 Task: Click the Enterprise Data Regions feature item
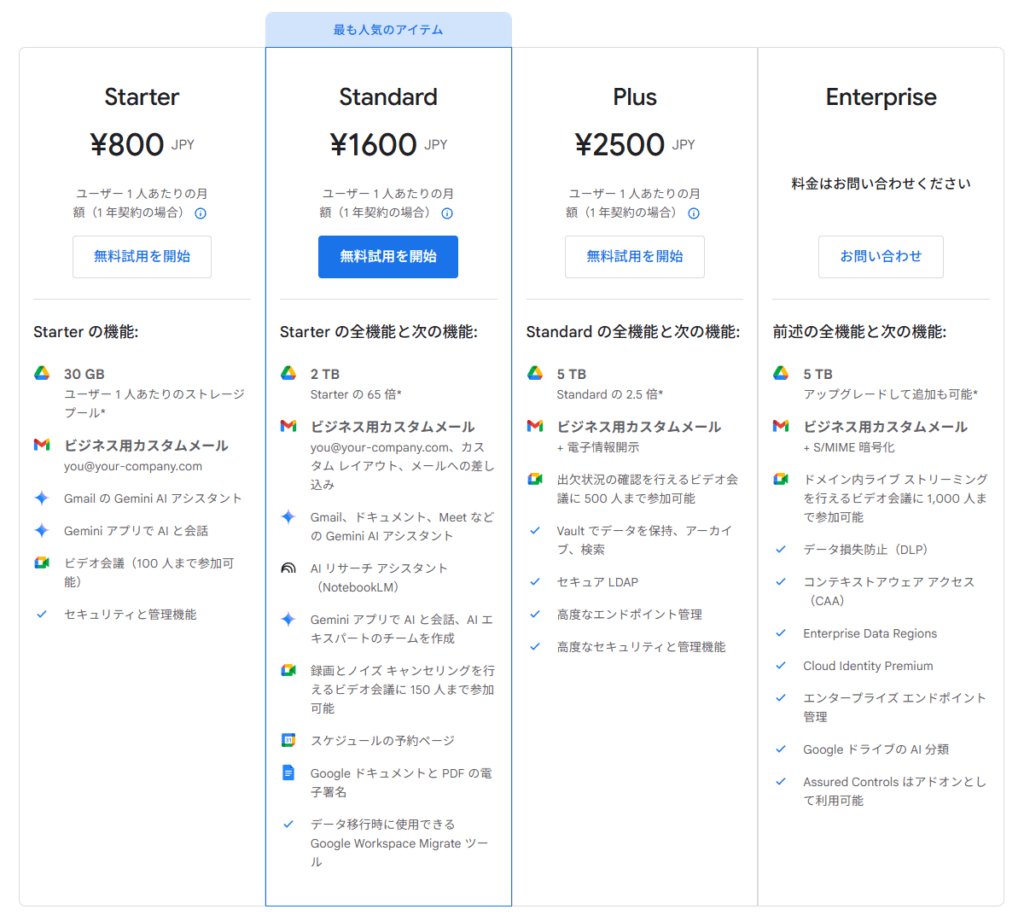point(869,633)
